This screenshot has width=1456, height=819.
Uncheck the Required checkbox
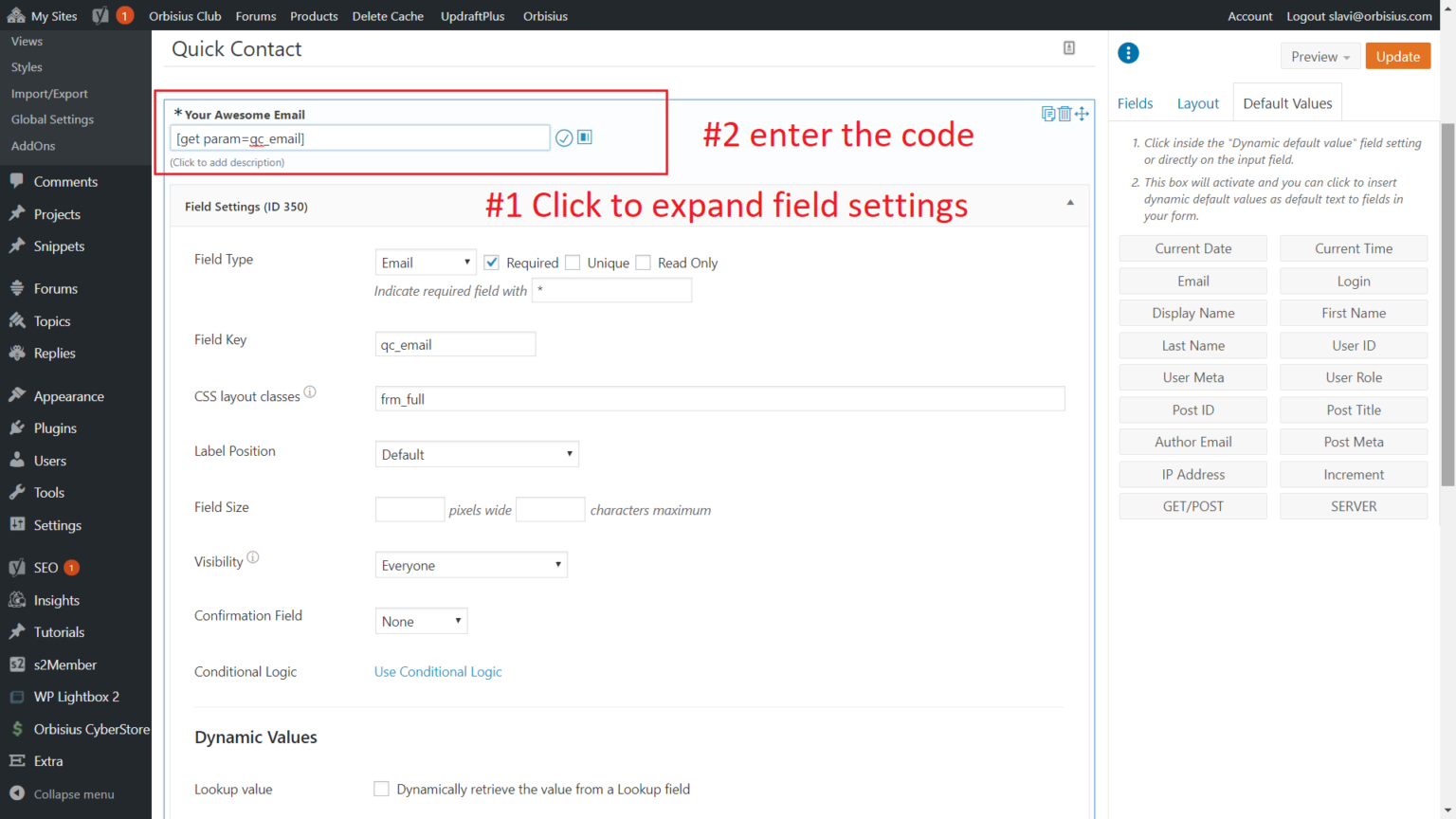(492, 263)
